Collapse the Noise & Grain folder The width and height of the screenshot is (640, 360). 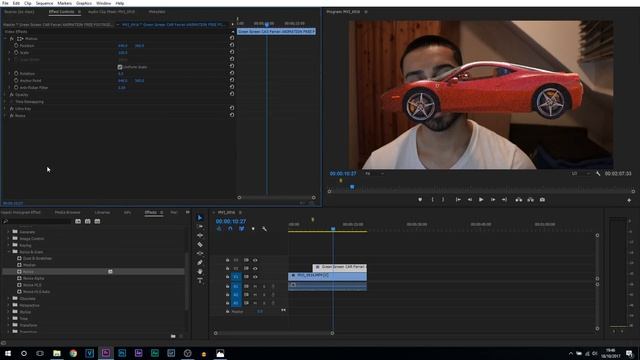pos(9,252)
